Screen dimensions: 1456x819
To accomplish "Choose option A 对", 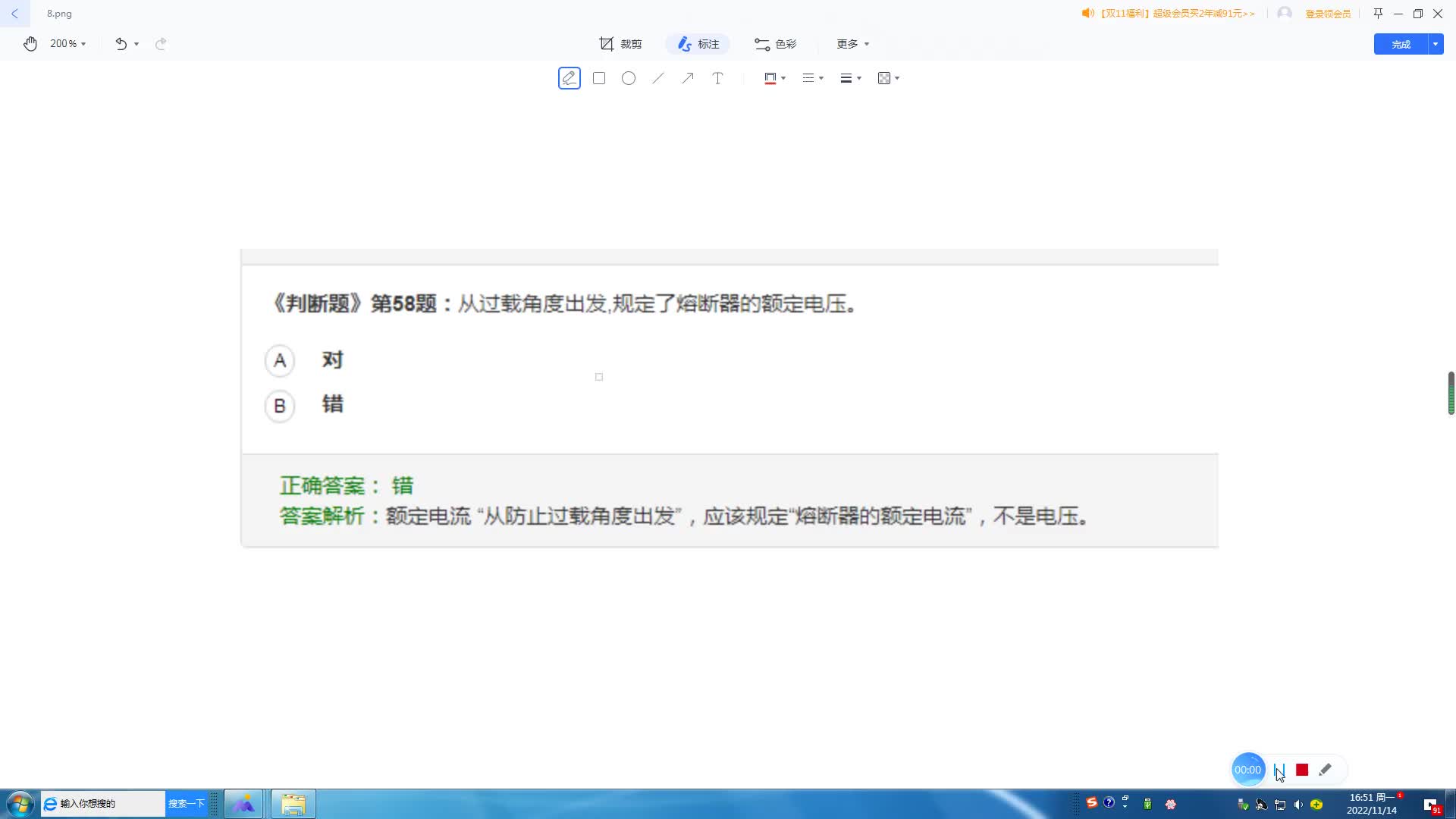I will pos(304,360).
